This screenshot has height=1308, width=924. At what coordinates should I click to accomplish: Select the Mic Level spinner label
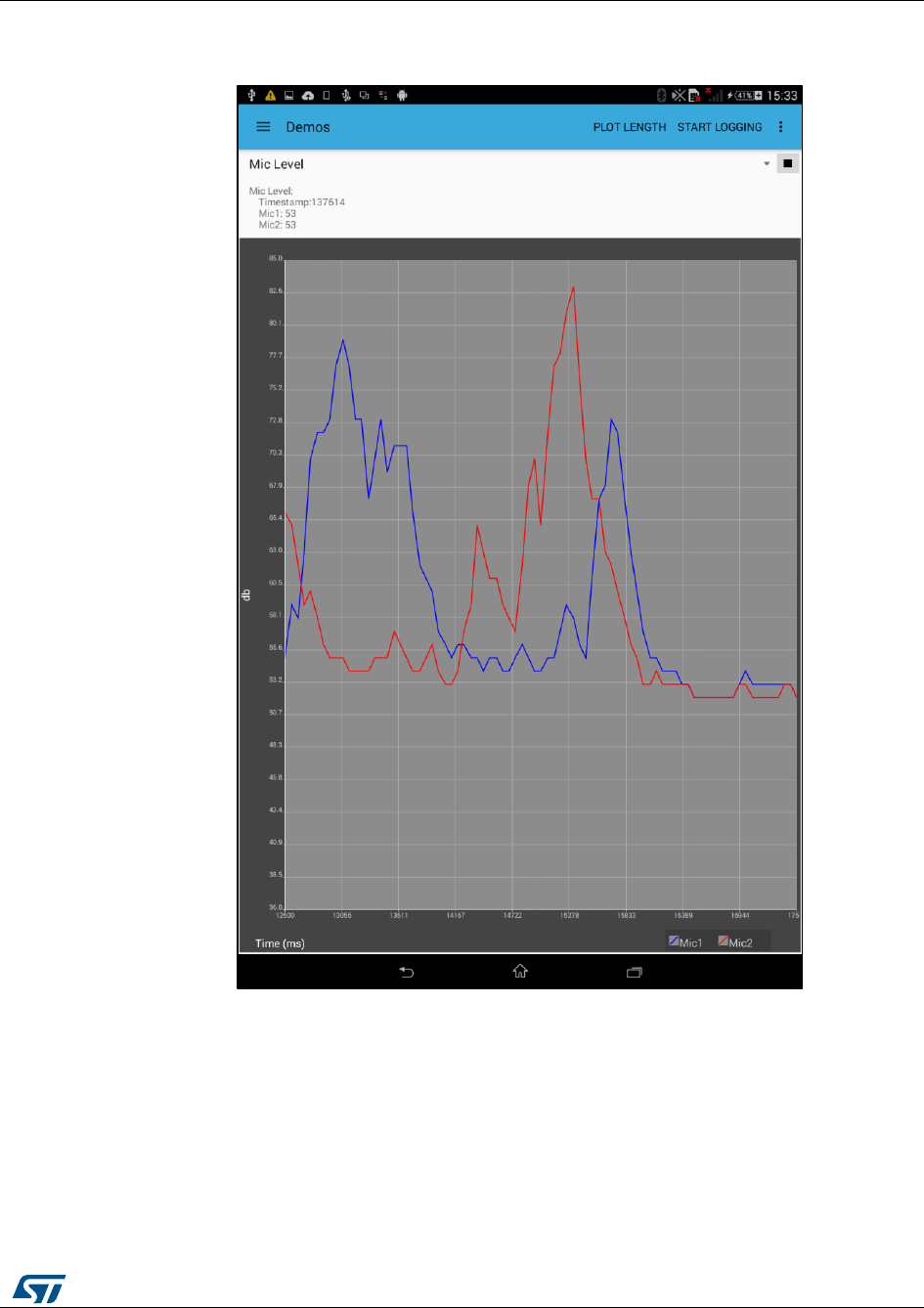tap(277, 164)
